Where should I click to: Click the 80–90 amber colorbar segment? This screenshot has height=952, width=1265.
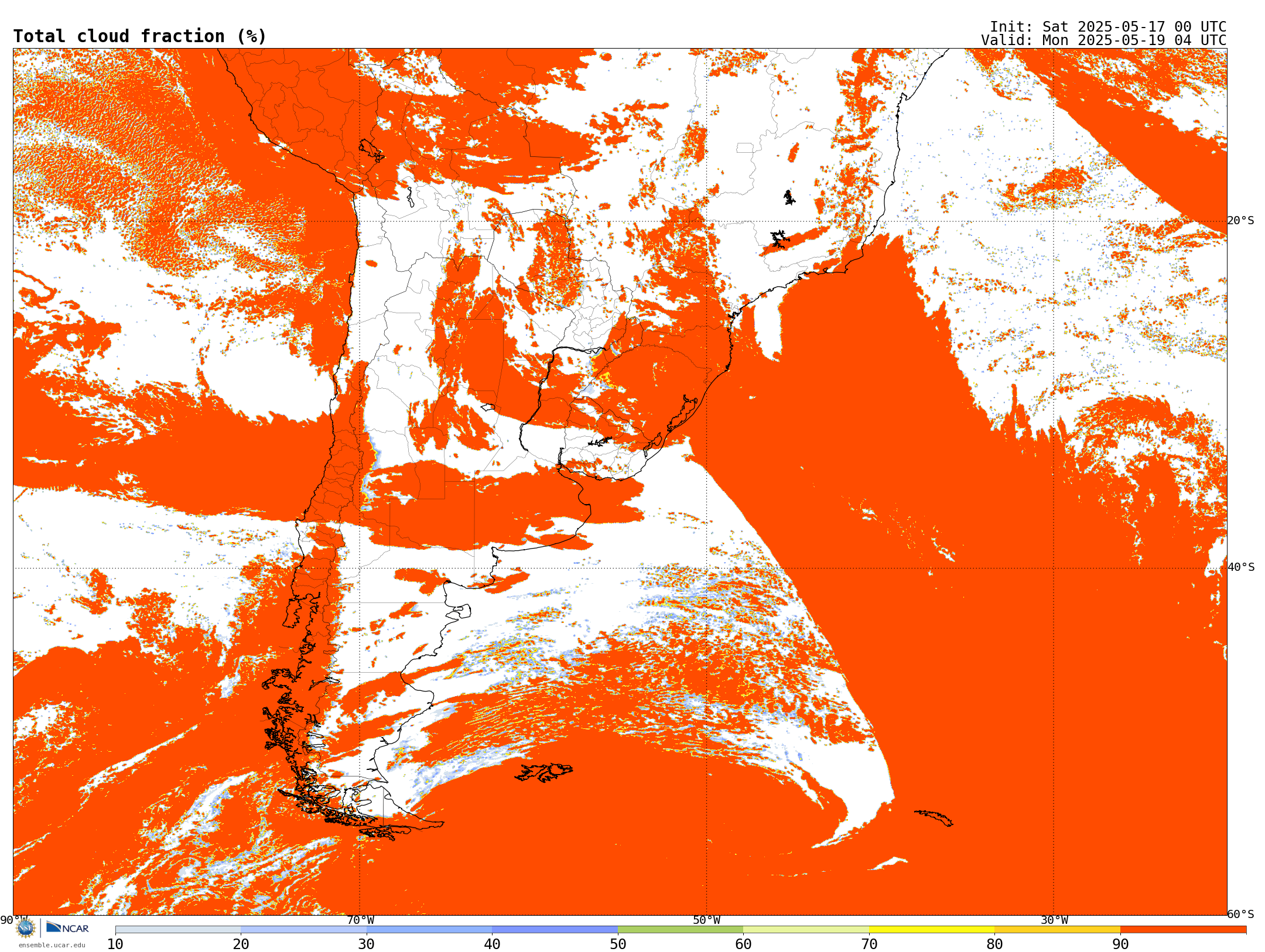tap(1057, 930)
